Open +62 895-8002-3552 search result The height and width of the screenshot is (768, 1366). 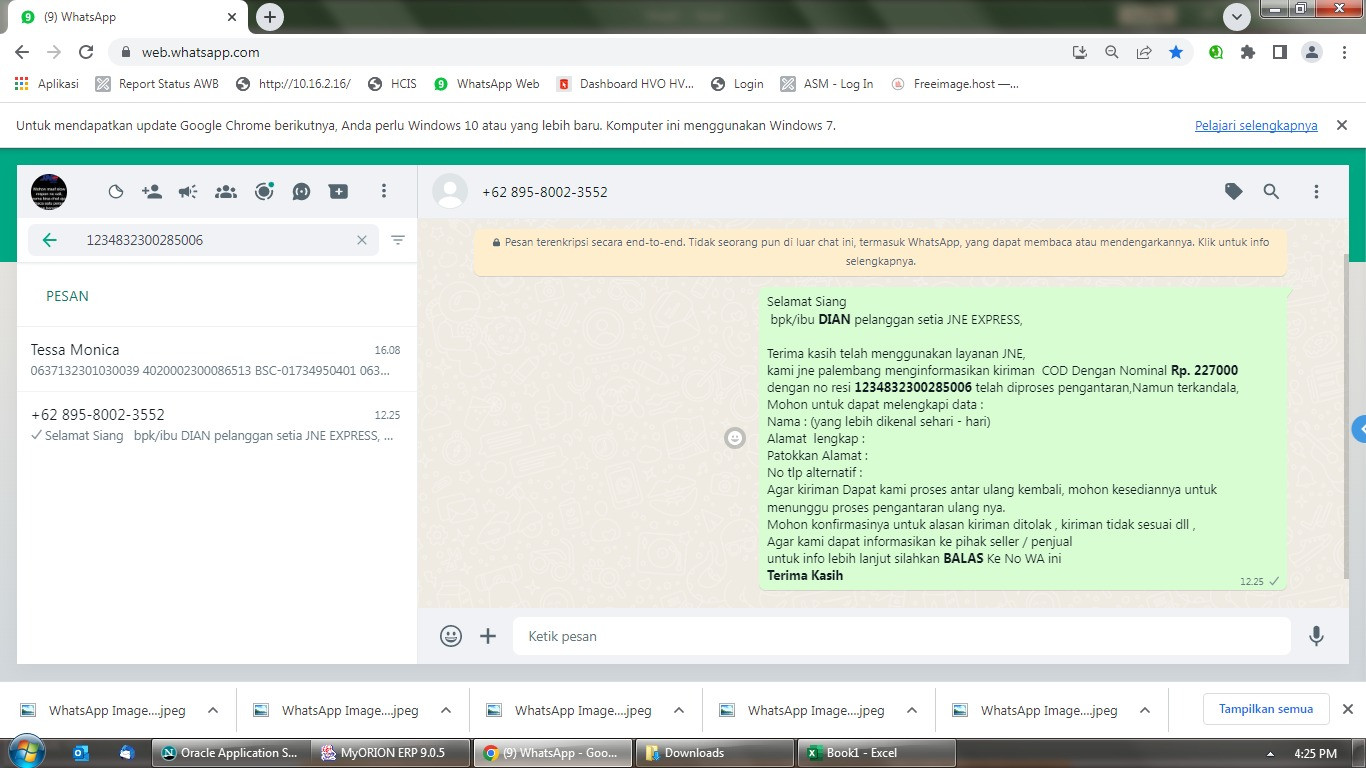[x=217, y=424]
